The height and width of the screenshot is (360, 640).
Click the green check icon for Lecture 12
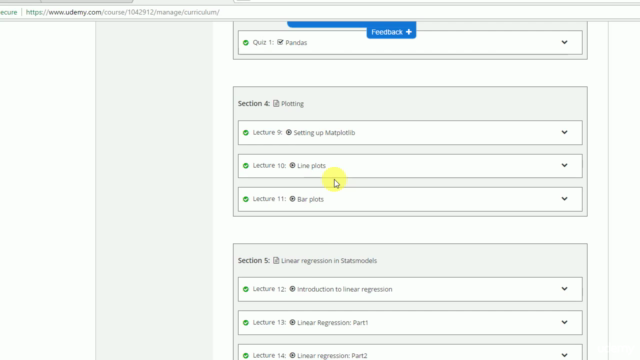click(x=246, y=289)
